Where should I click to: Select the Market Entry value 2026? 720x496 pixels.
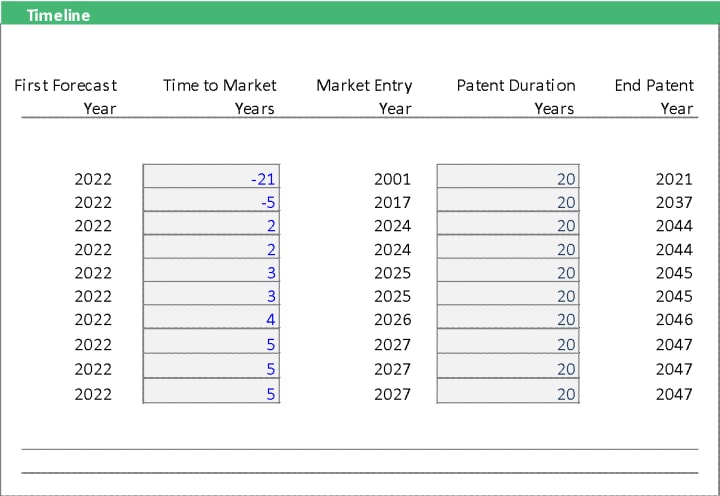(392, 320)
